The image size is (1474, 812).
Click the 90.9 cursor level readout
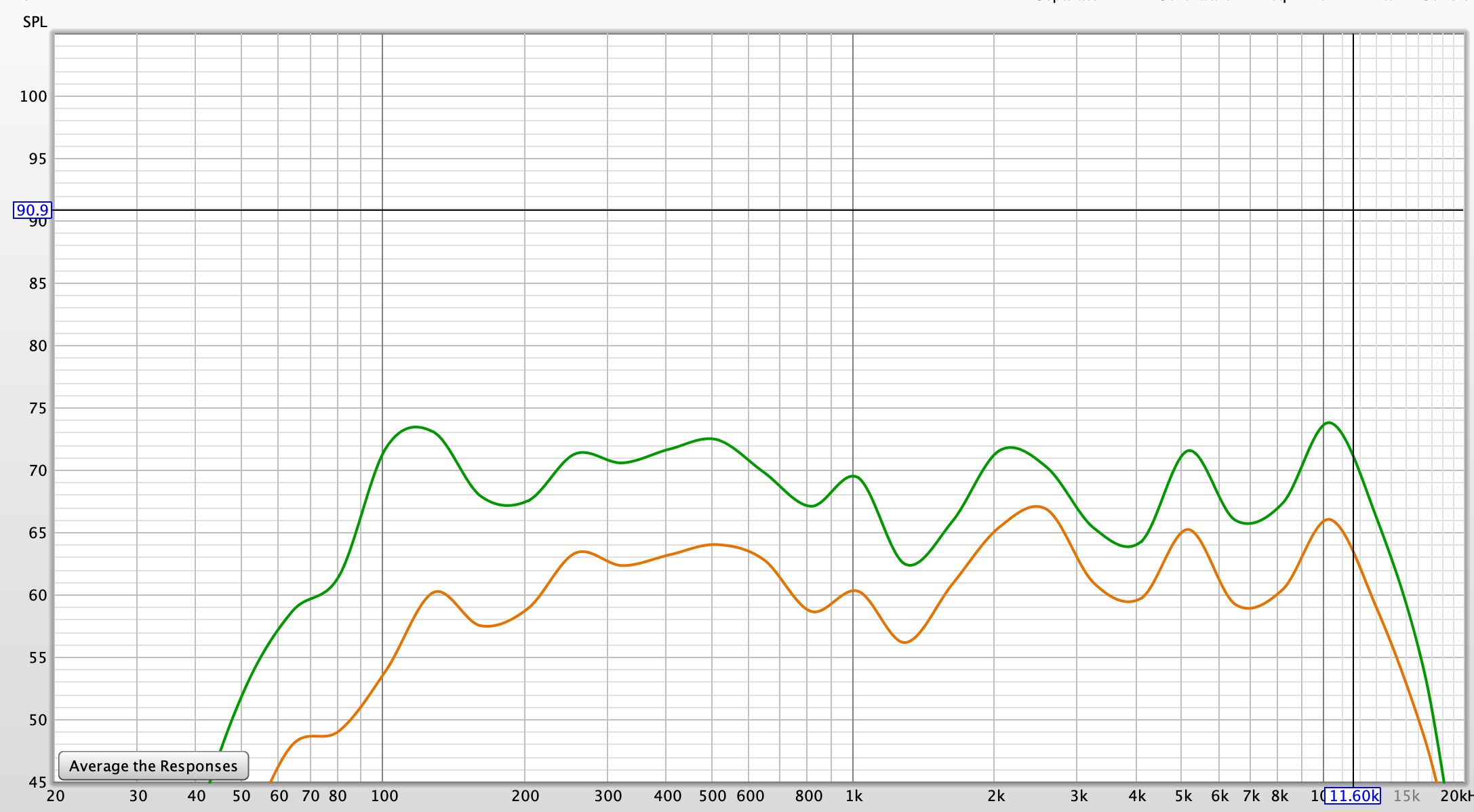(32, 210)
